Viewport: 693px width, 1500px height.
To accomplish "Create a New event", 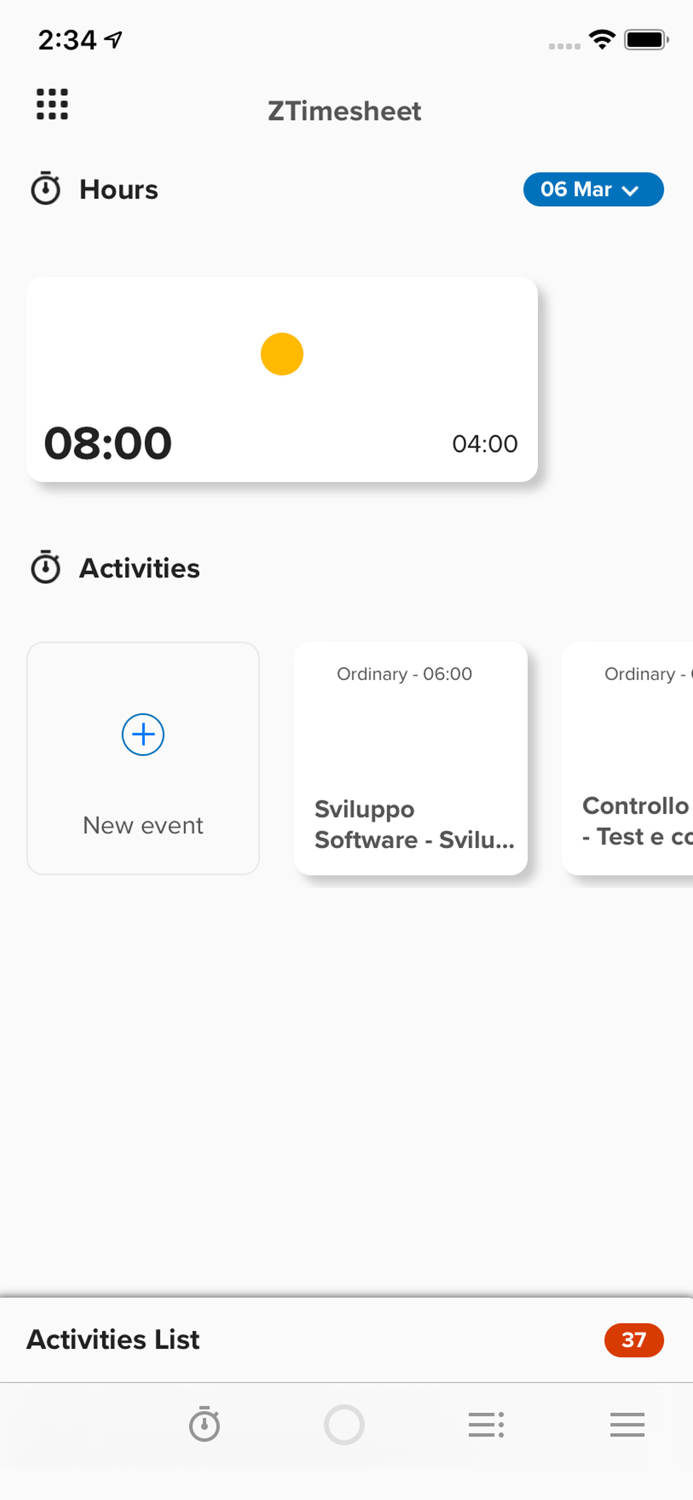I will pyautogui.click(x=142, y=758).
